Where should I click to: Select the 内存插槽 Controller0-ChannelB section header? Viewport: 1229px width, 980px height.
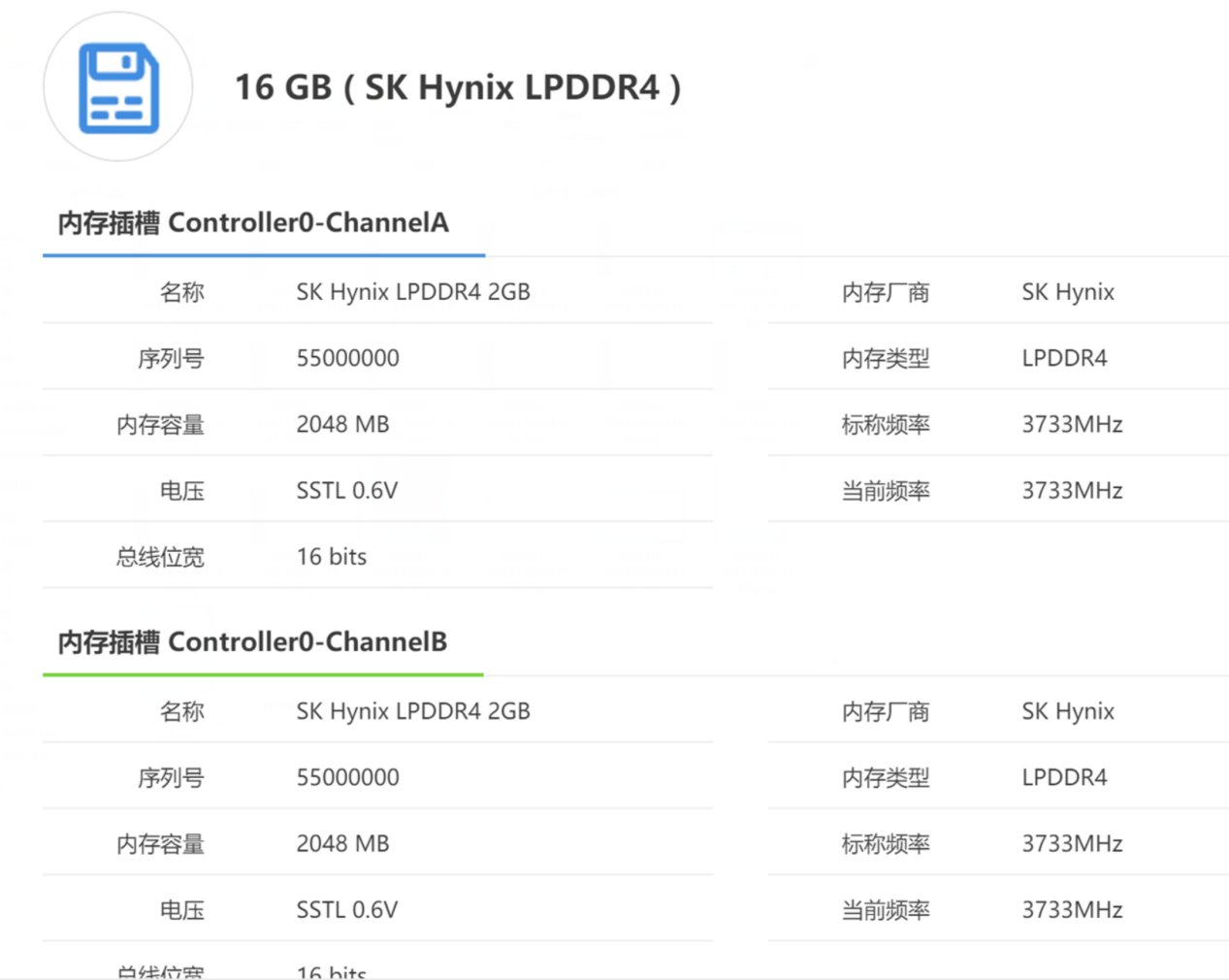click(x=252, y=642)
